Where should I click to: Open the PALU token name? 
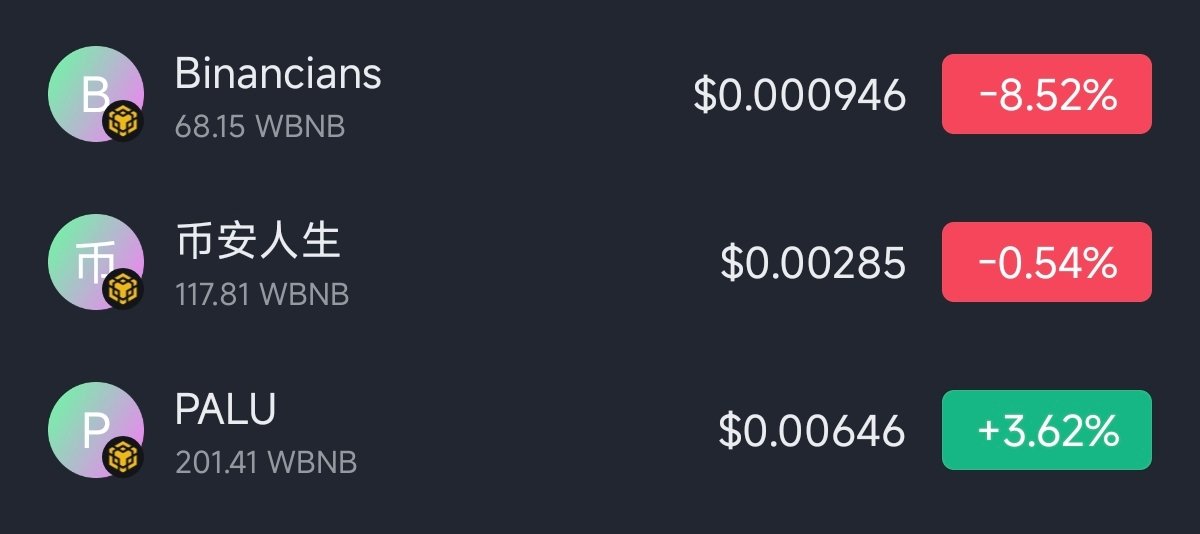pyautogui.click(x=225, y=409)
